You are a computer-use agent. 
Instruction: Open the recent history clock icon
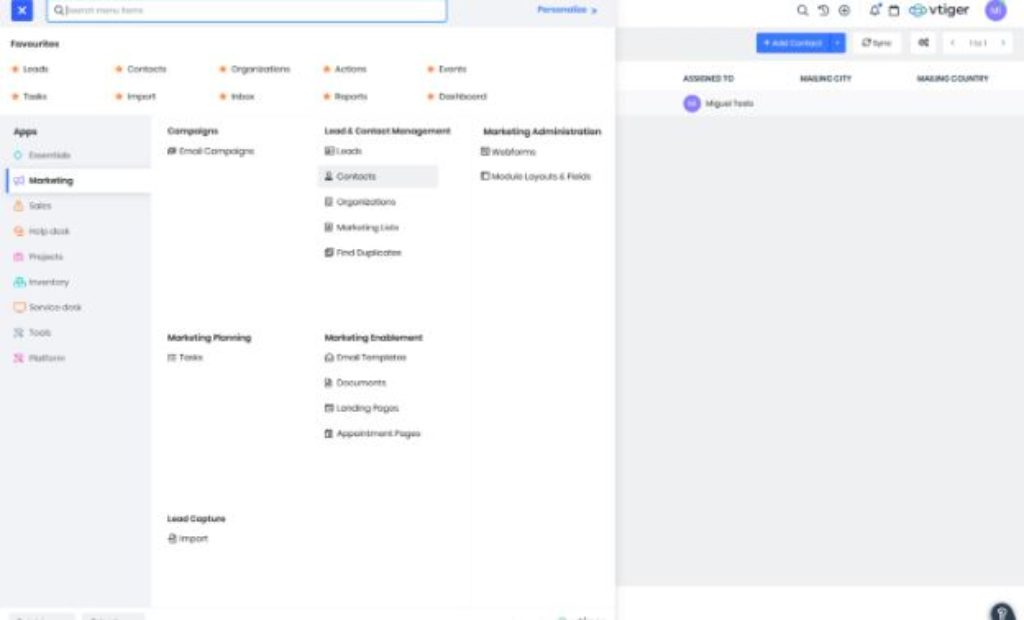(x=823, y=10)
